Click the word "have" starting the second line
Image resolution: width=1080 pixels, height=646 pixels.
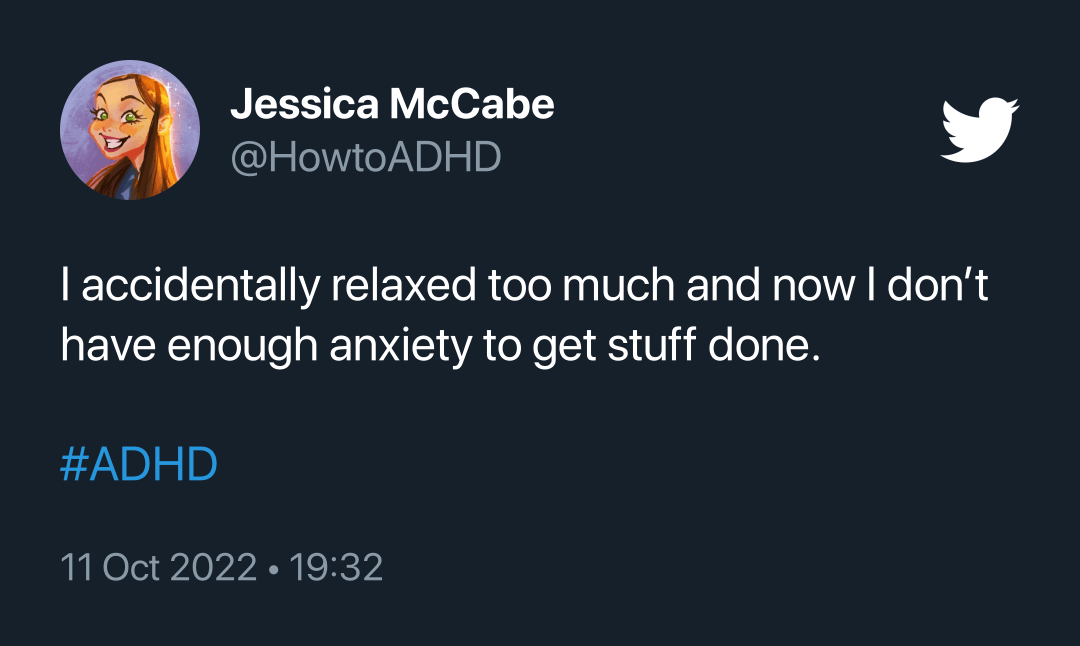(x=98, y=346)
